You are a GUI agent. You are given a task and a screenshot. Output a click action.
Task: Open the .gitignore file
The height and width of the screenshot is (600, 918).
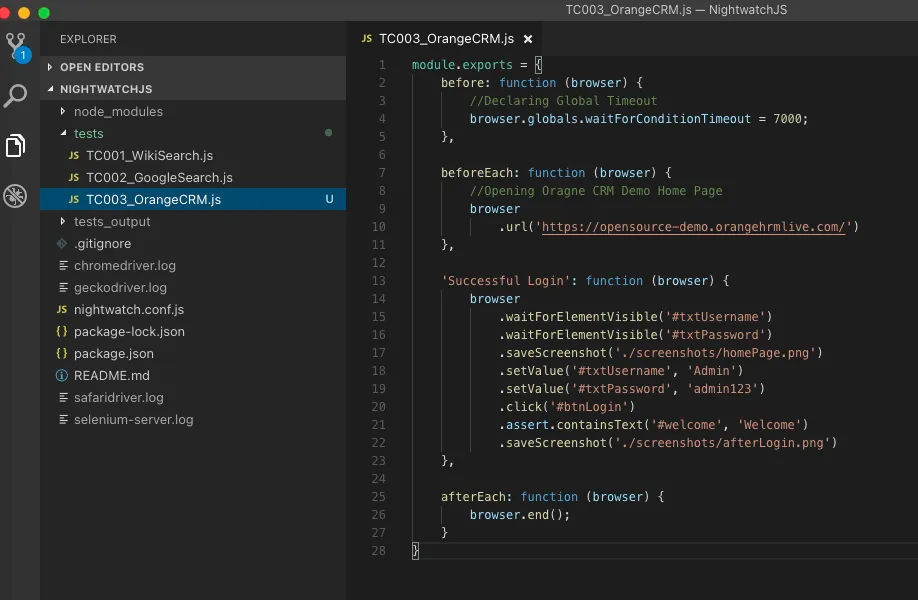193,244
